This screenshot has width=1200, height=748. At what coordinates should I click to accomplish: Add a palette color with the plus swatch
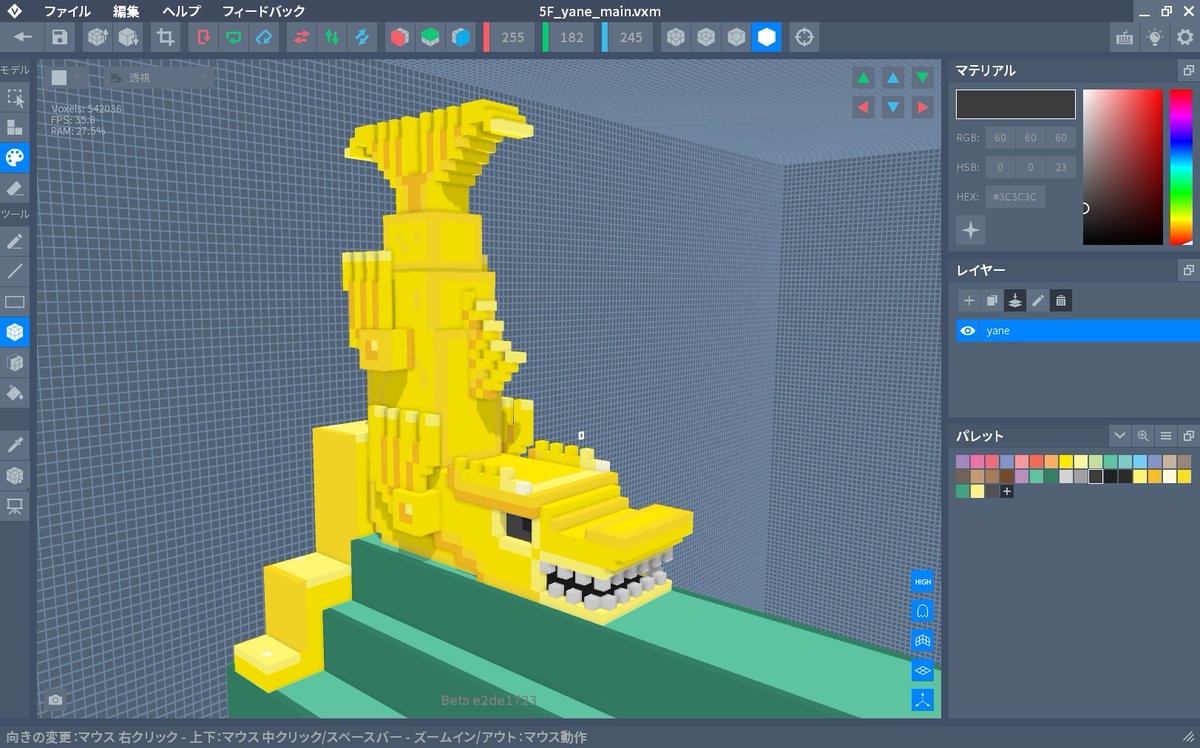(x=1007, y=491)
